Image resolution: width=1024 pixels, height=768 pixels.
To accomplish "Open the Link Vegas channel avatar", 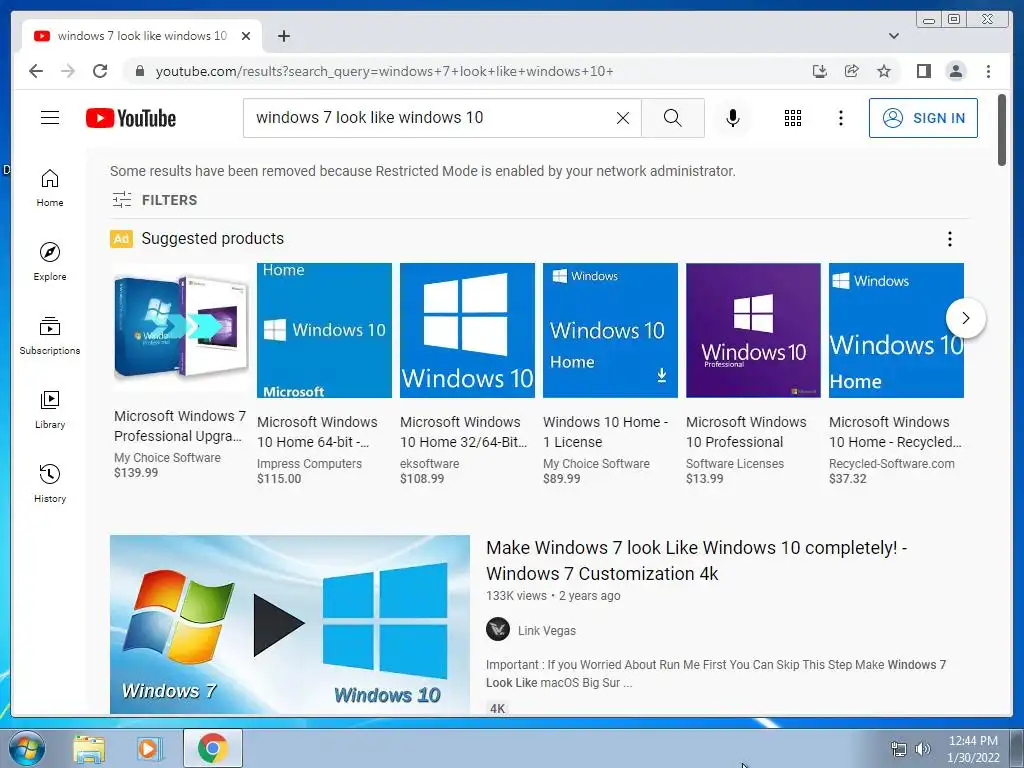I will [498, 630].
